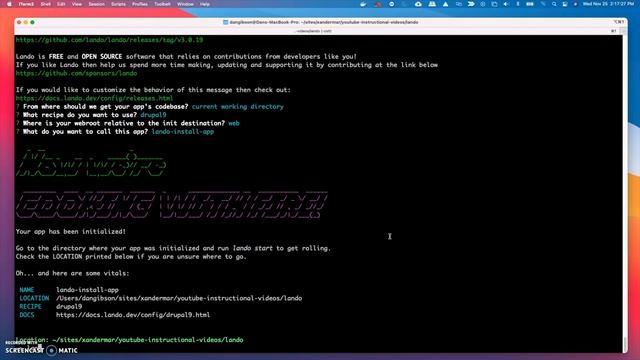Open the volume speaker menu bar icon
Screen dimensions: 640x360
pyautogui.click(x=506, y=4)
